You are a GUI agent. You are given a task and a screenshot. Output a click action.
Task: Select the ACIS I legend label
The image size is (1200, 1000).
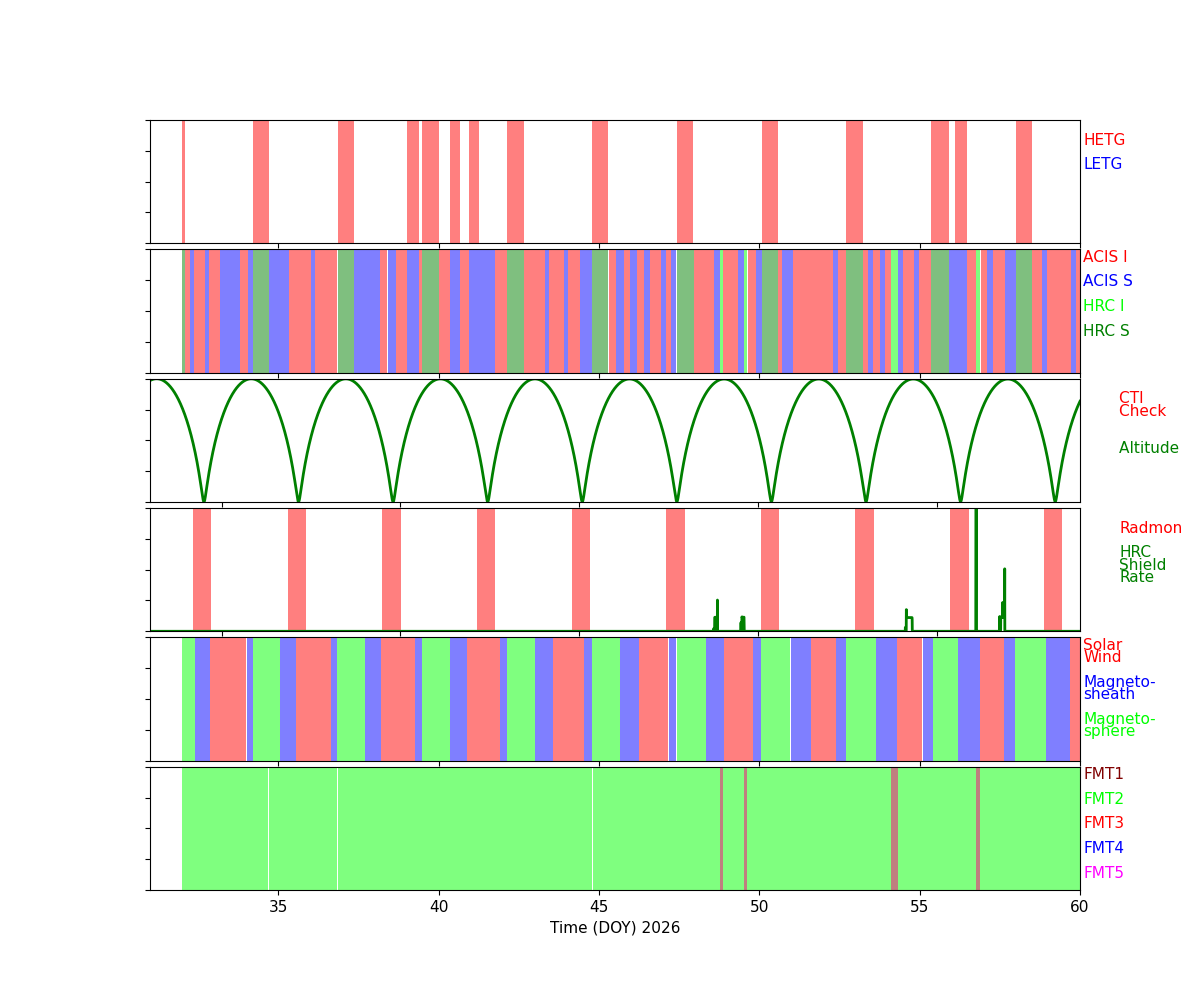coord(1104,257)
